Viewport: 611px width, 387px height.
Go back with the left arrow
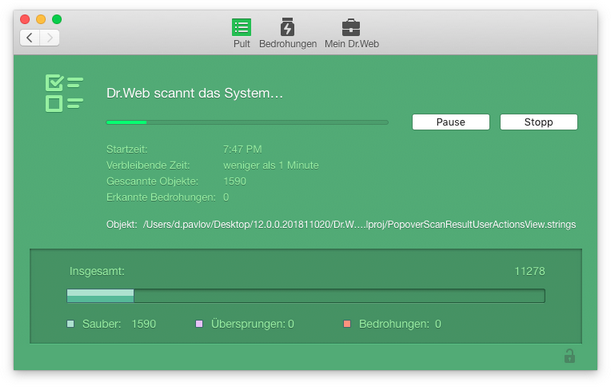pos(30,38)
